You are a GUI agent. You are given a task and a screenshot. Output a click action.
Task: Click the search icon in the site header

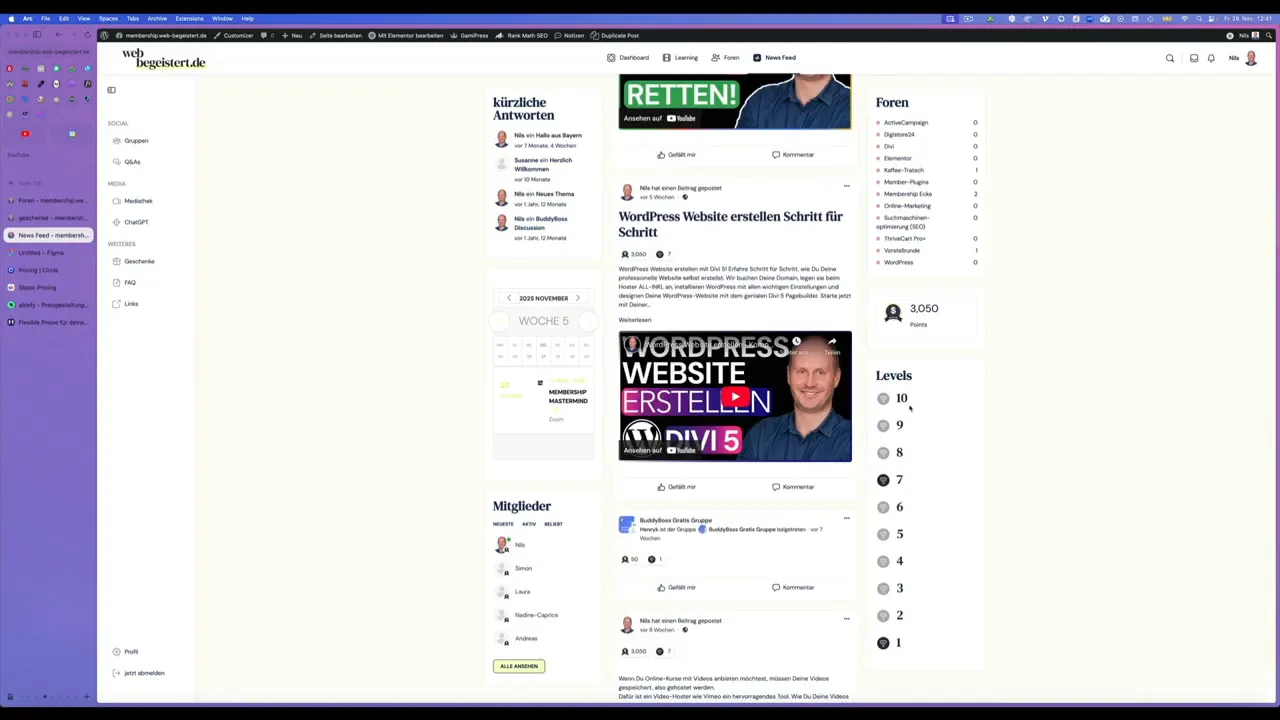click(1170, 58)
